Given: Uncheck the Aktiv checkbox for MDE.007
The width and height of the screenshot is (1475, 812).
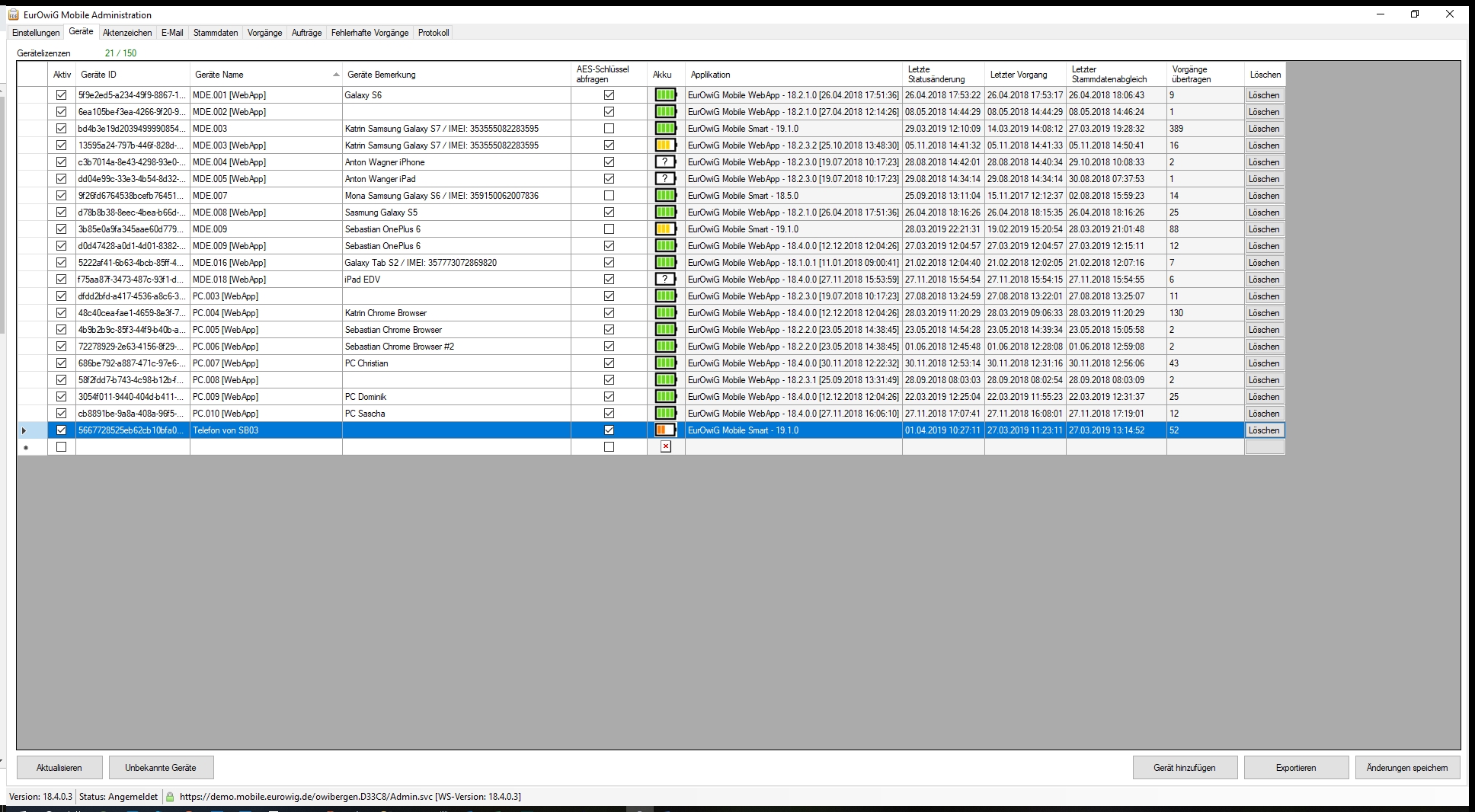Looking at the screenshot, I should [x=62, y=196].
